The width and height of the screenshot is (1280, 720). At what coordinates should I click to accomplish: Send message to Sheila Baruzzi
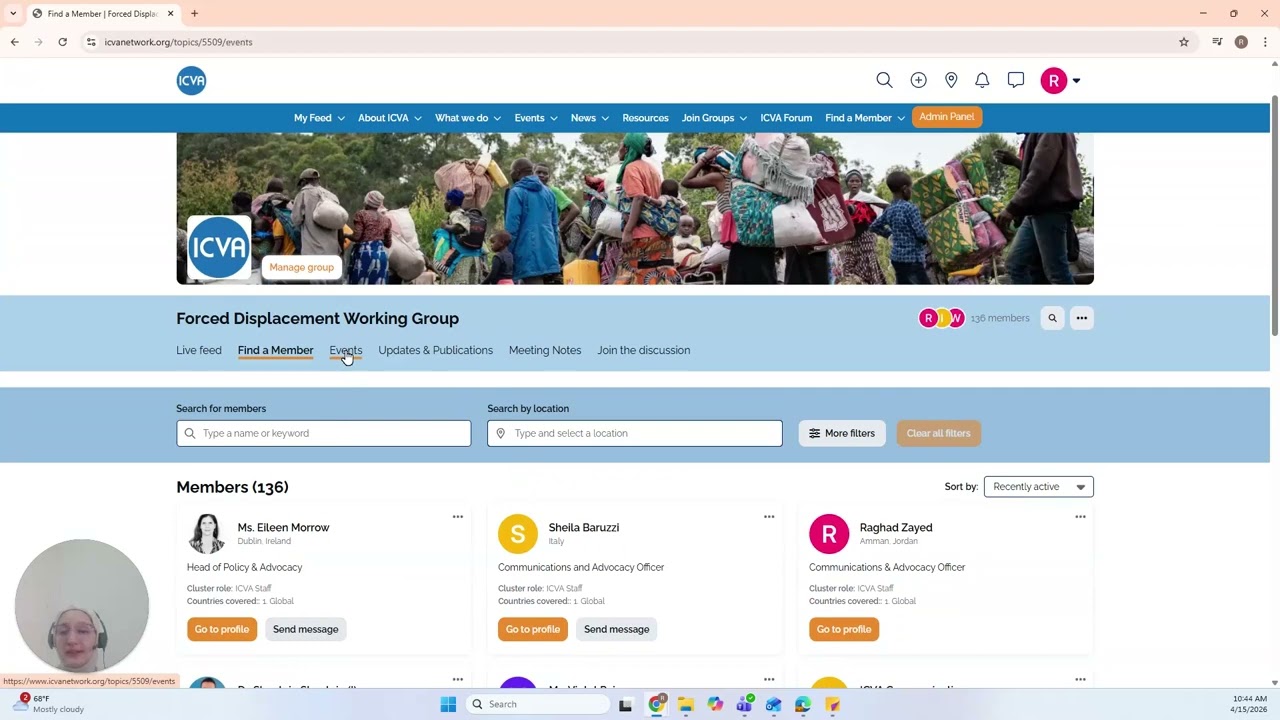616,629
